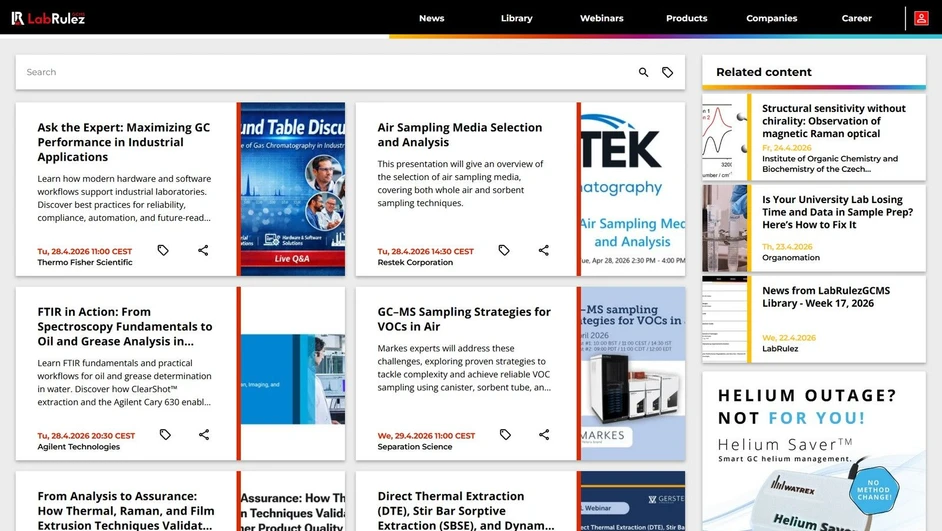This screenshot has width=942, height=531.
Task: Open the News menu
Action: pyautogui.click(x=431, y=18)
